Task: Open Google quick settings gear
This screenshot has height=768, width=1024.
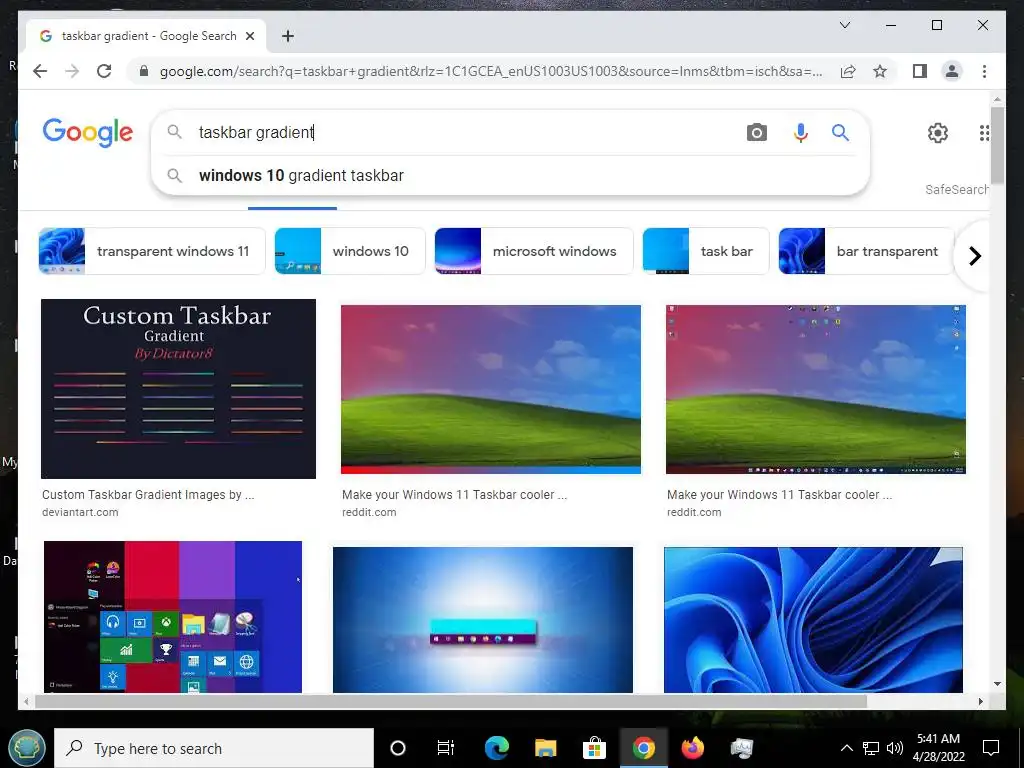Action: (x=938, y=133)
